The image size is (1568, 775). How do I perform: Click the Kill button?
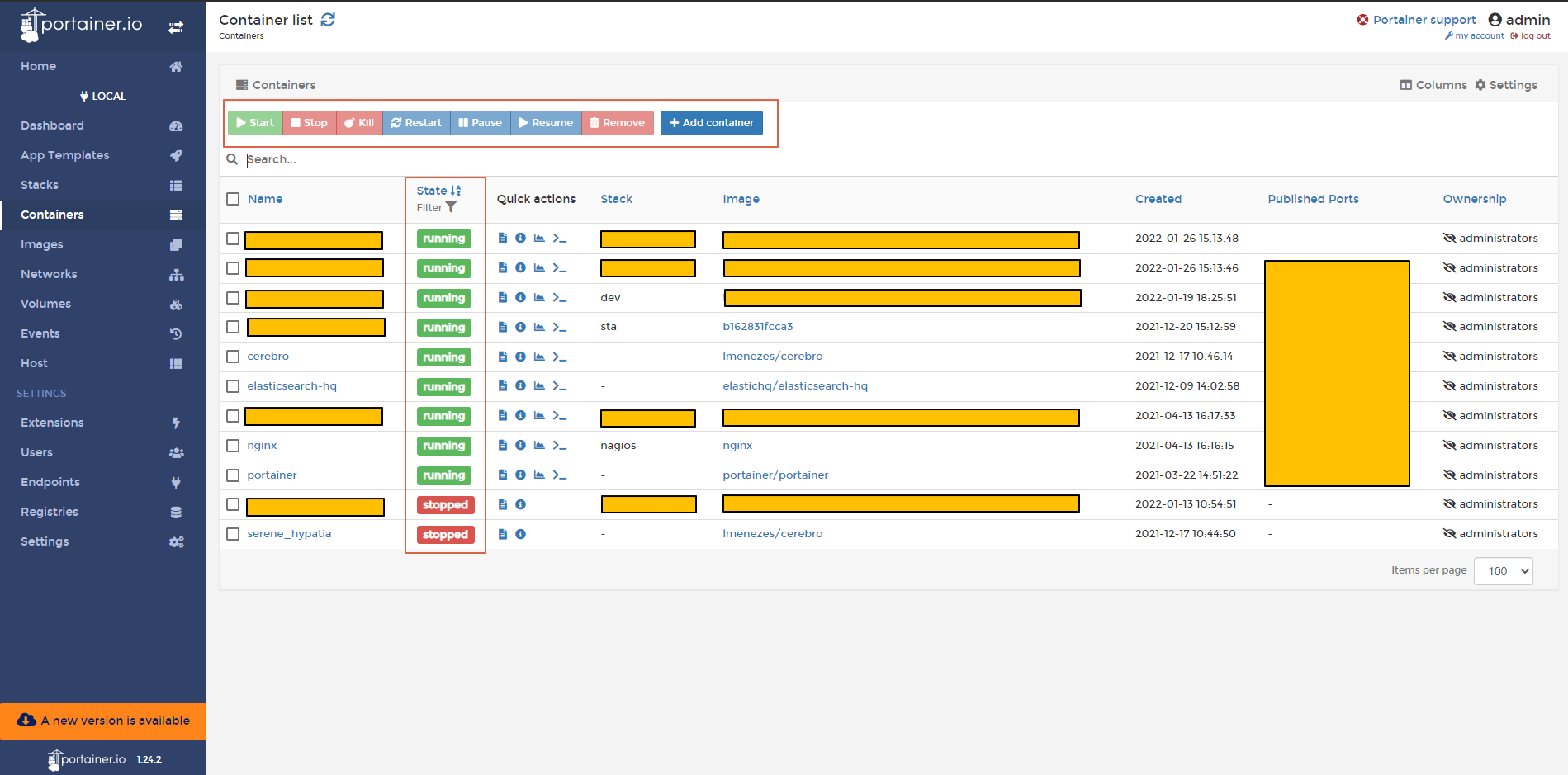359,123
